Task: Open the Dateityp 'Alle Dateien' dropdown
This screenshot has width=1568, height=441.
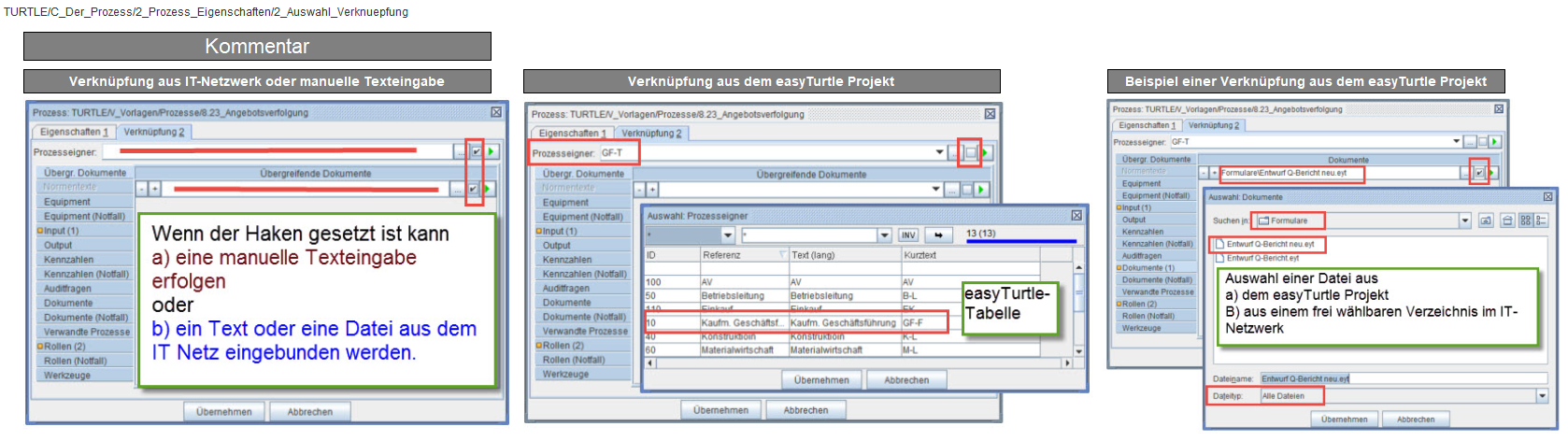Action: [x=1542, y=396]
